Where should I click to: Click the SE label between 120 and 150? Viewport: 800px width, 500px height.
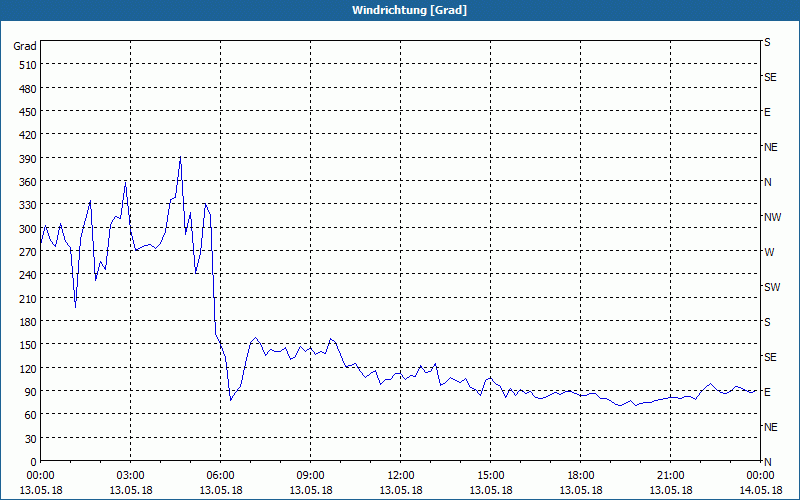tap(770, 357)
